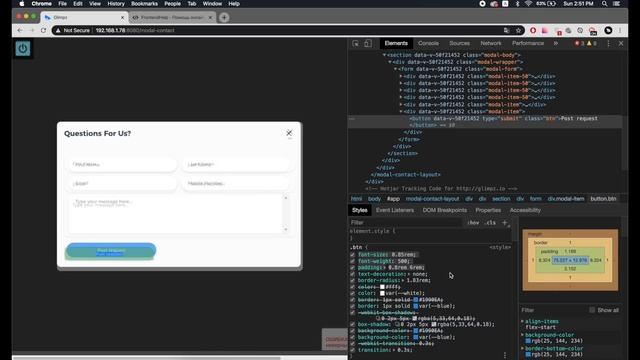The height and width of the screenshot is (360, 640).
Task: Expand border-bottom-color in computed styles
Action: coord(522,348)
